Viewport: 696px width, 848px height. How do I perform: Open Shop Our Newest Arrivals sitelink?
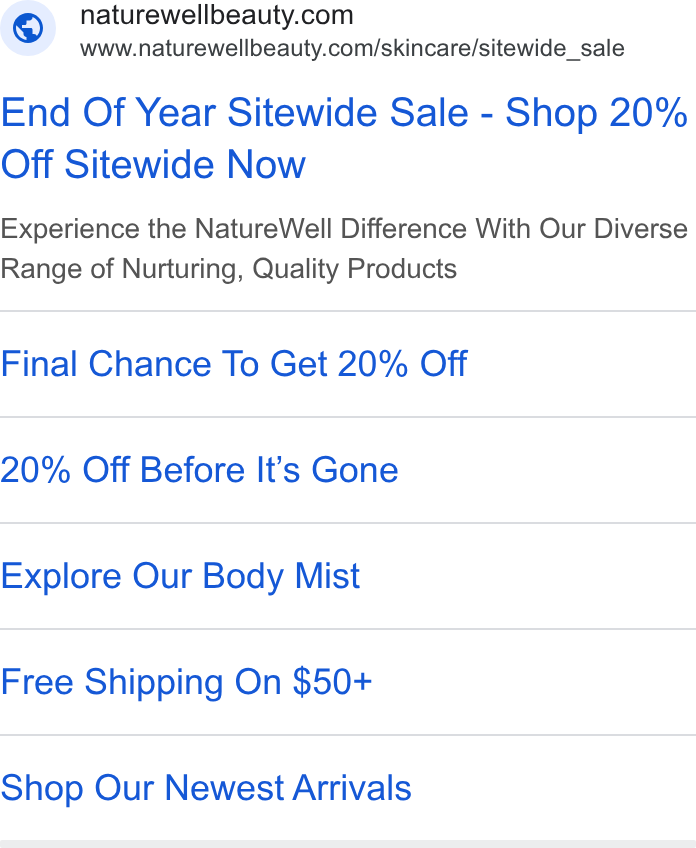click(x=206, y=788)
